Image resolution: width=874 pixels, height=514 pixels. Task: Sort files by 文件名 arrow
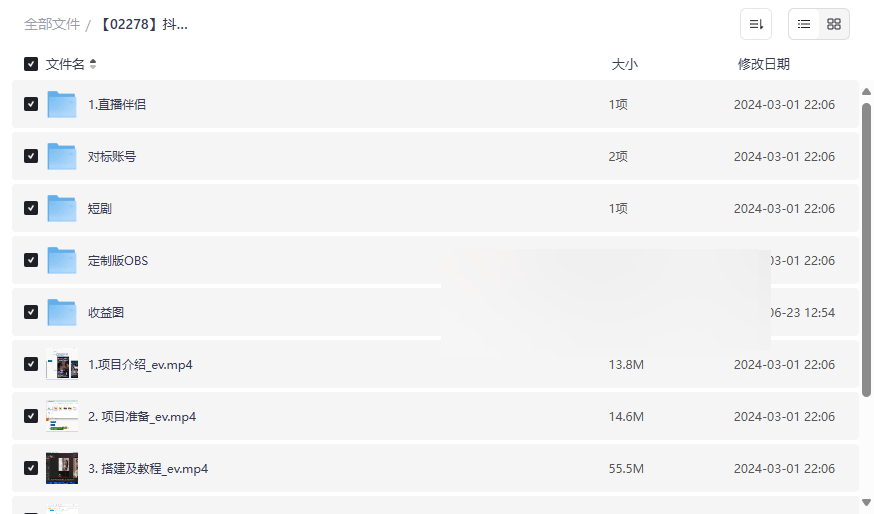93,64
